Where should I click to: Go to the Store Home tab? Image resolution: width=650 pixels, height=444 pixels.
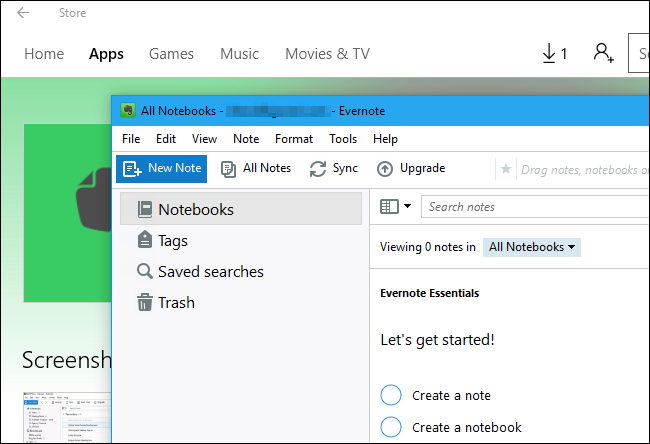tap(44, 54)
